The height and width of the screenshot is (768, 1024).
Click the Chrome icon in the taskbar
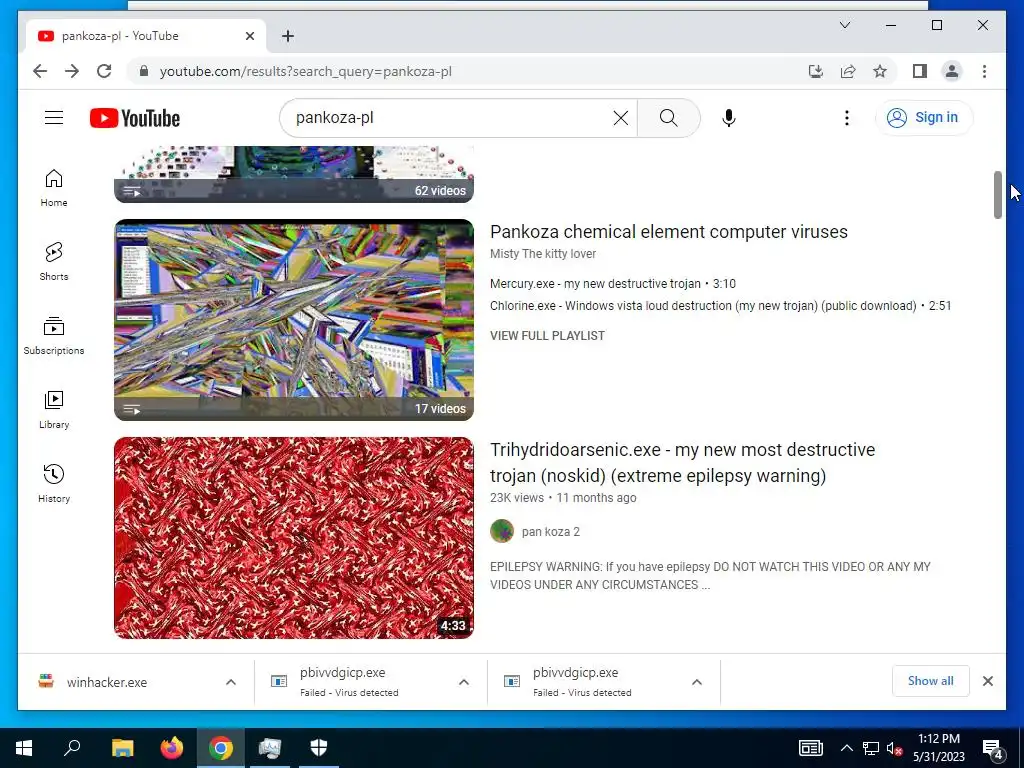[x=221, y=748]
